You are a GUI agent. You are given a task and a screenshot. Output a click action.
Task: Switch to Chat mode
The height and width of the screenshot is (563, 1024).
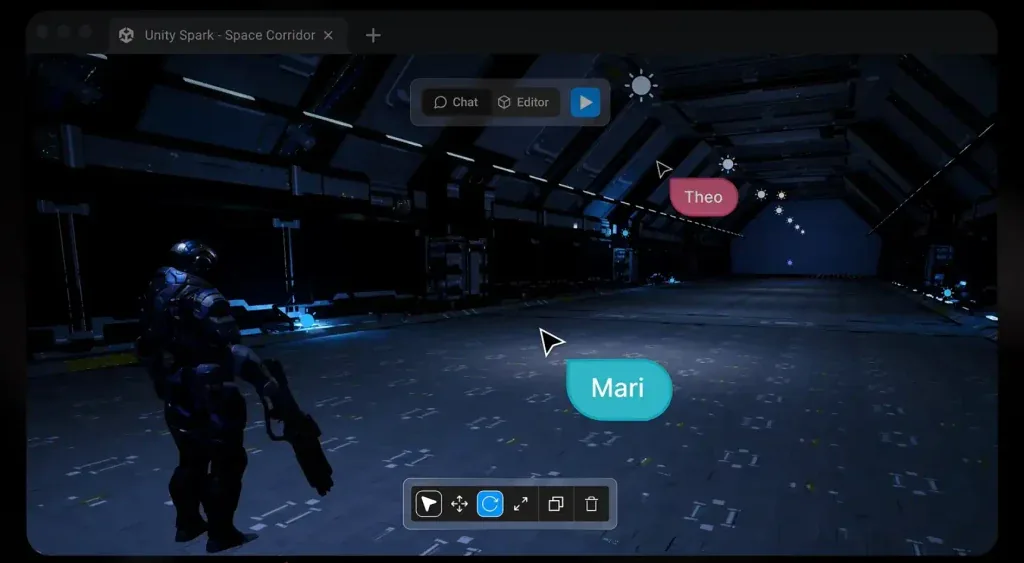point(456,103)
